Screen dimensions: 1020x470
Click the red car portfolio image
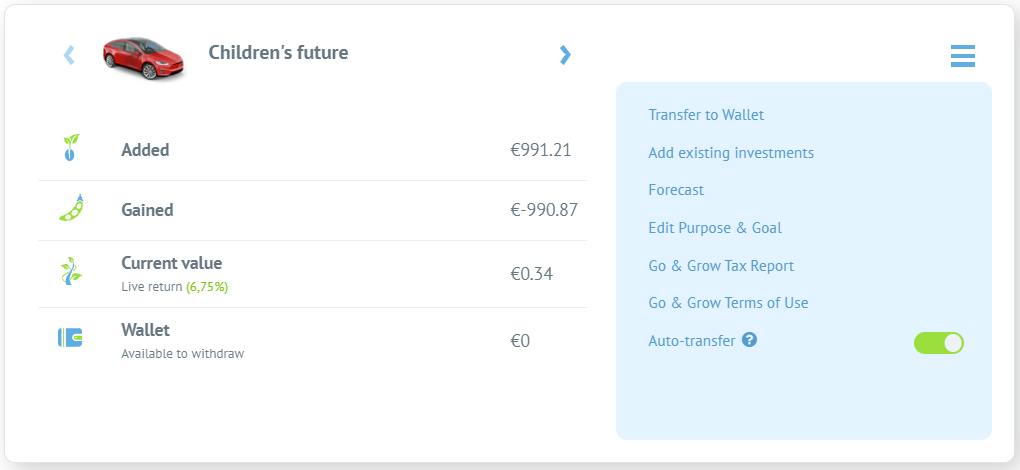[144, 57]
